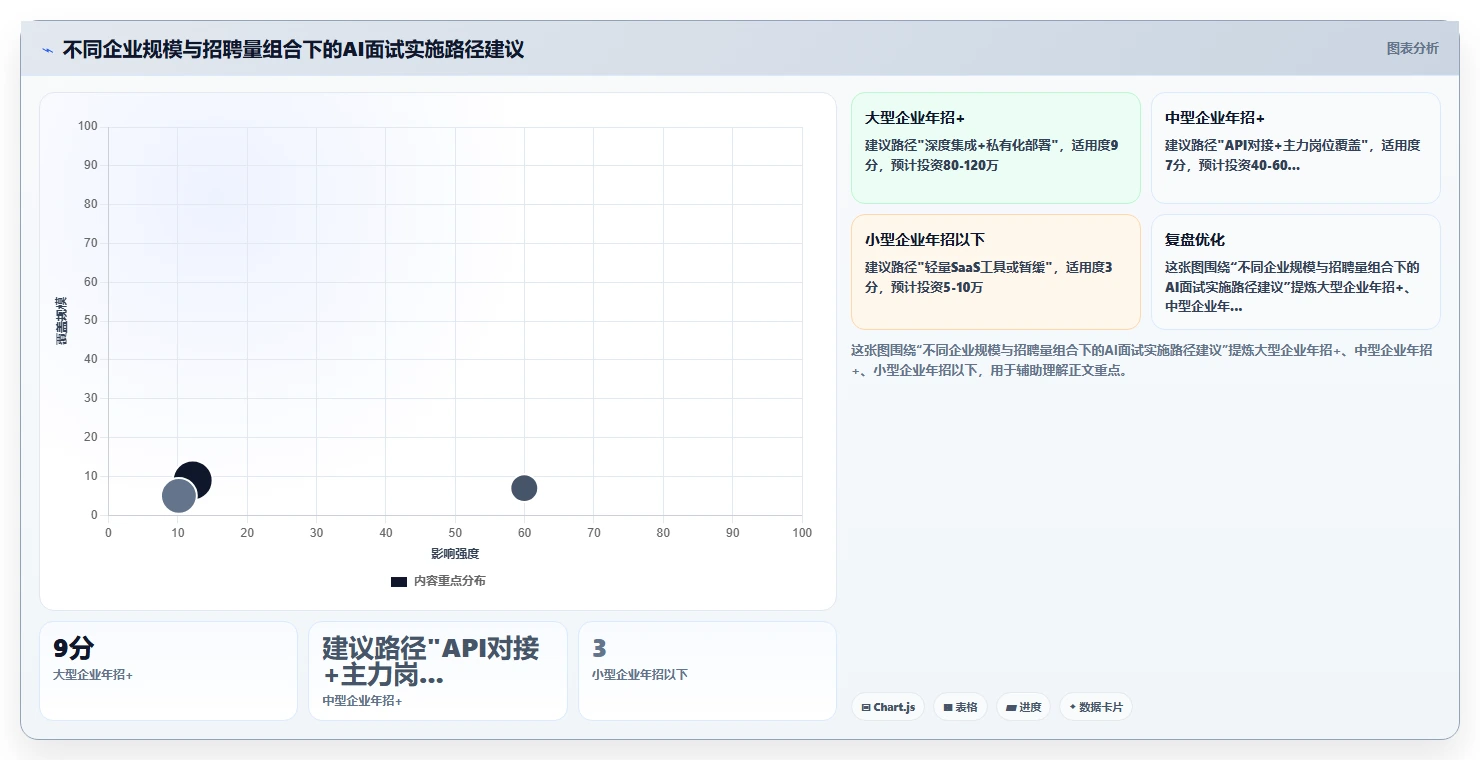Open the 复盘优化 card
1480x760 pixels.
coord(1295,272)
